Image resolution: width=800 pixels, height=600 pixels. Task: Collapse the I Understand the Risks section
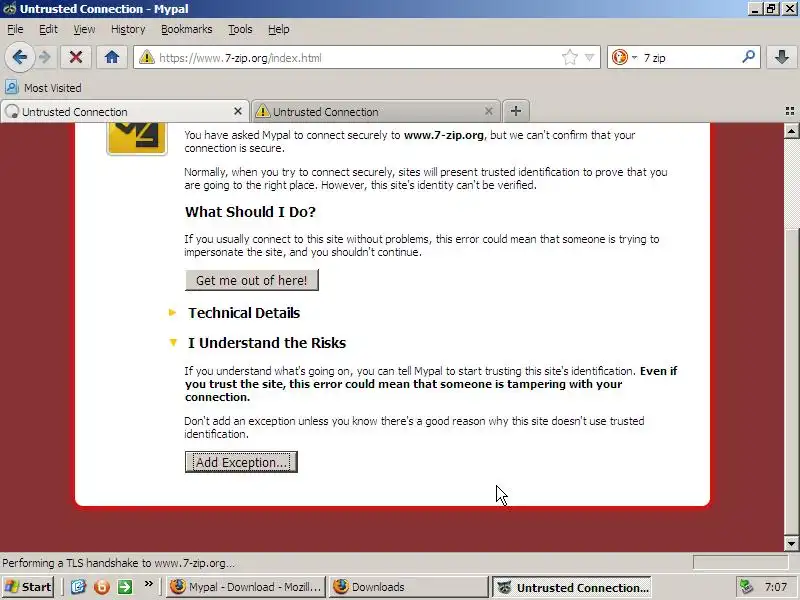pyautogui.click(x=266, y=343)
